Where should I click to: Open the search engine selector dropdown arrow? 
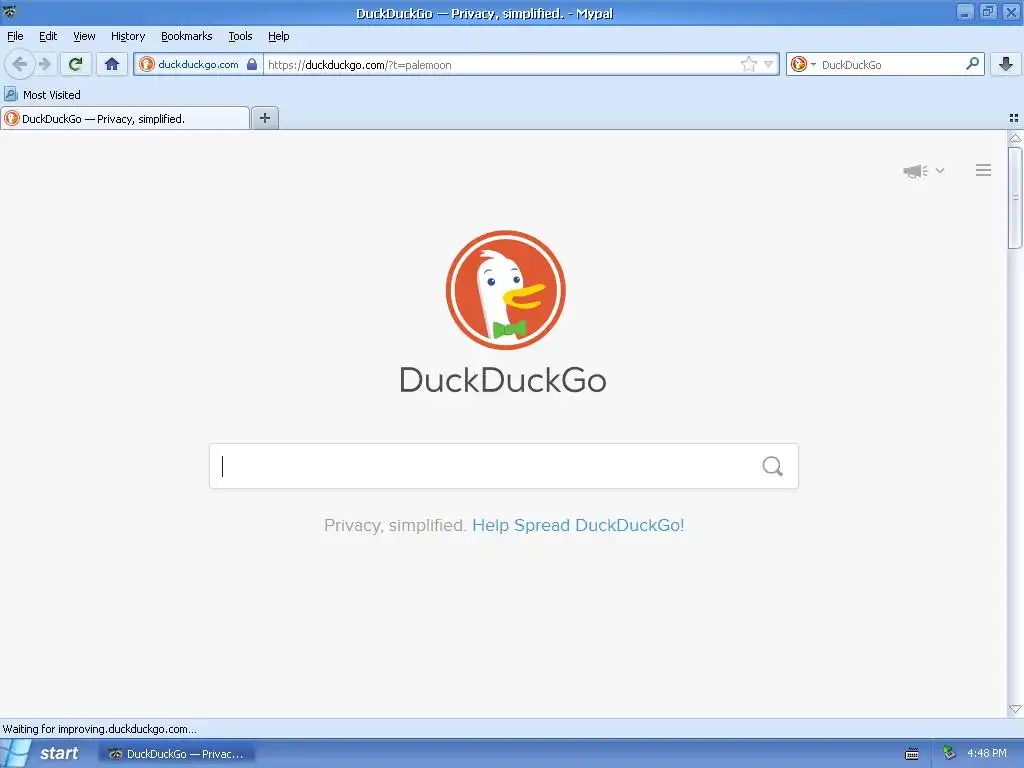[x=813, y=64]
